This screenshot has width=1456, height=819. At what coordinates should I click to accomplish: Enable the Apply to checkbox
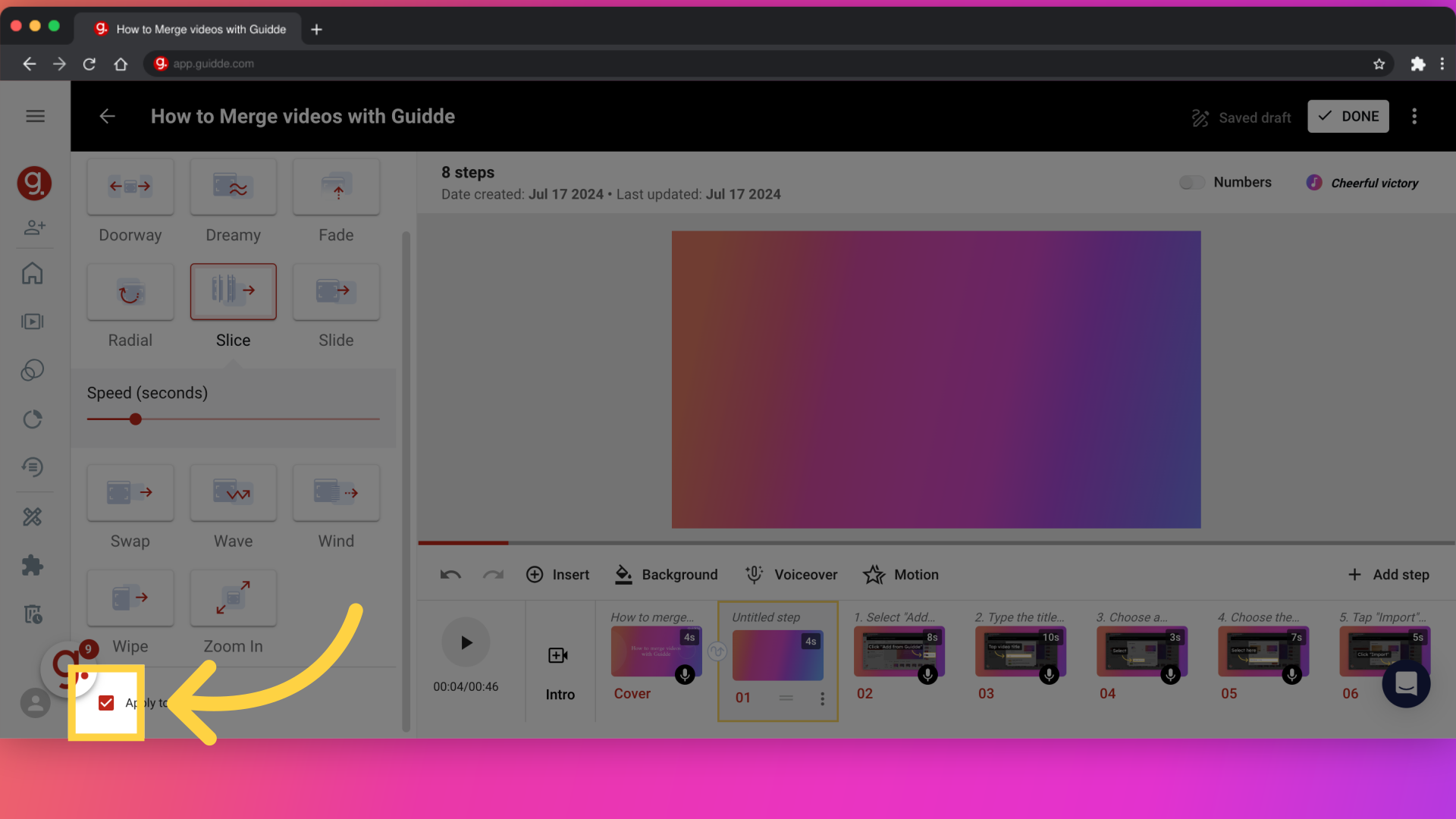coord(107,702)
